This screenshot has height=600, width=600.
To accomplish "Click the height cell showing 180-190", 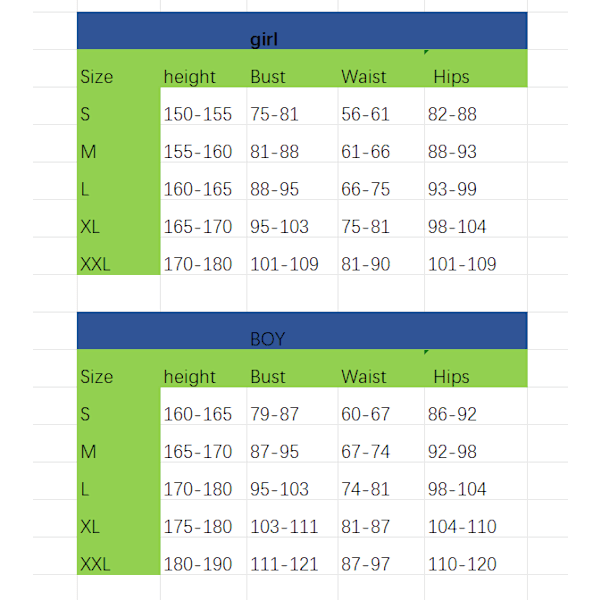I will click(197, 564).
